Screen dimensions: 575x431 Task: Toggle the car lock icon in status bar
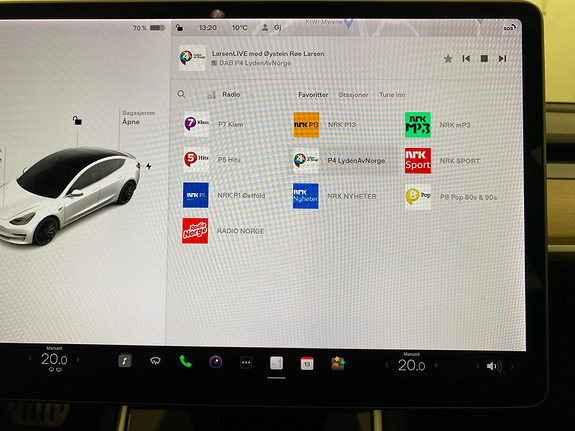(x=179, y=28)
